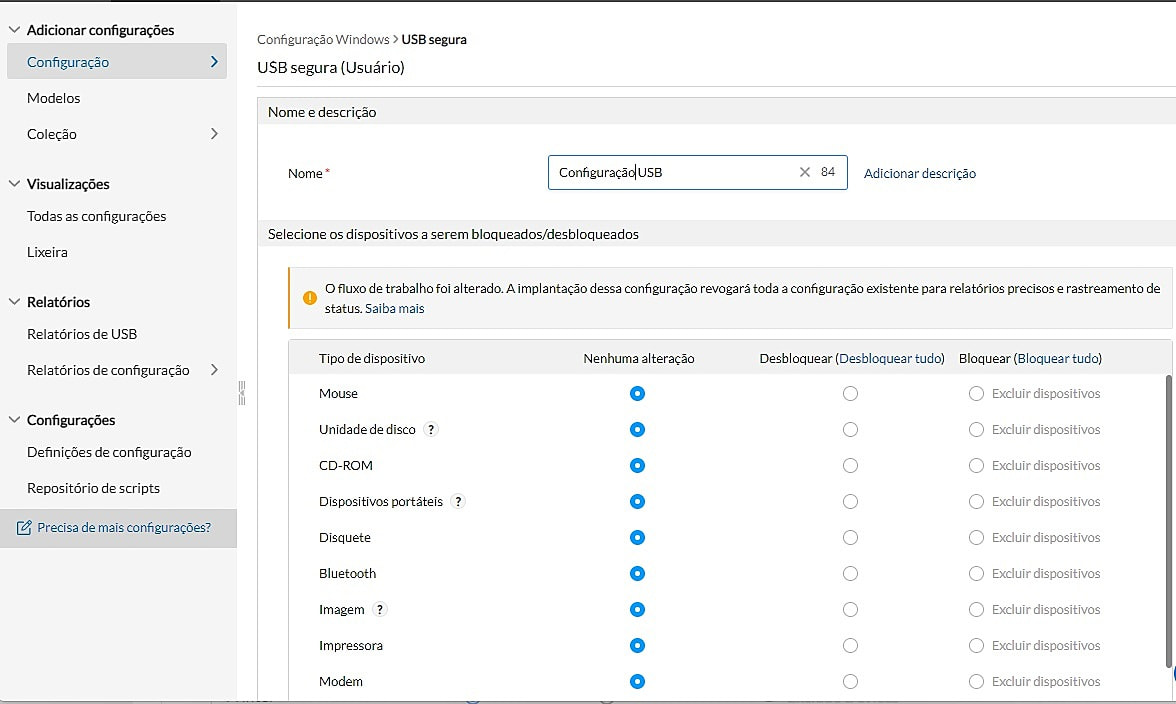Viewport: 1176px width, 704px height.
Task: Click the orange warning icon in notice
Action: tap(309, 297)
